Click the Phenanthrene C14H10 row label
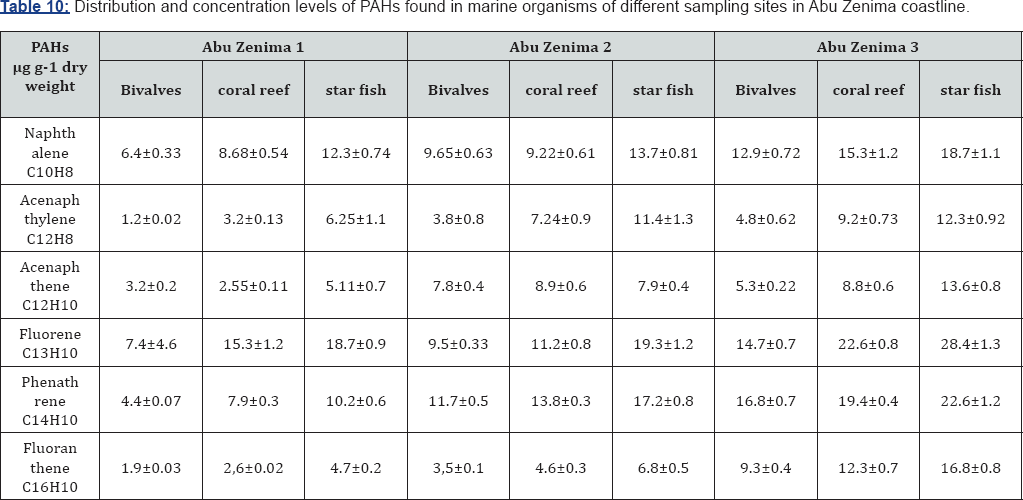The height and width of the screenshot is (500, 1023). (x=50, y=401)
